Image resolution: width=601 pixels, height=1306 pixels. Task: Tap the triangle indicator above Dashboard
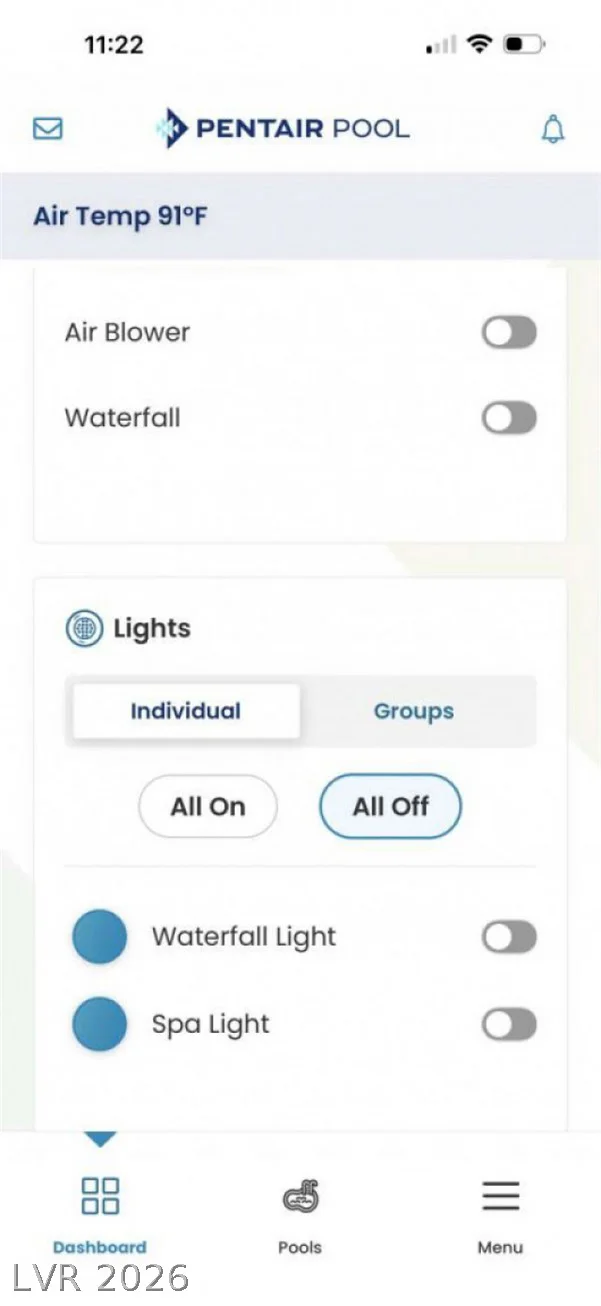tap(100, 1139)
